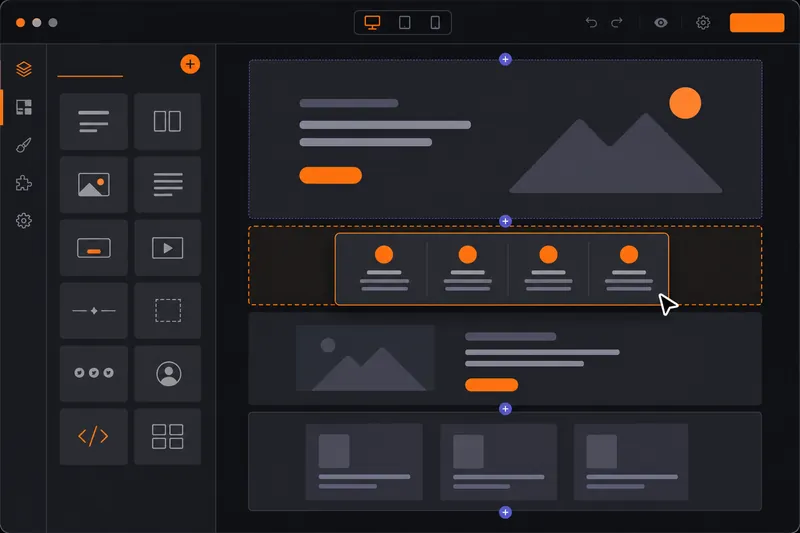800x533 pixels.
Task: Open top bar gear settings
Action: pos(703,22)
